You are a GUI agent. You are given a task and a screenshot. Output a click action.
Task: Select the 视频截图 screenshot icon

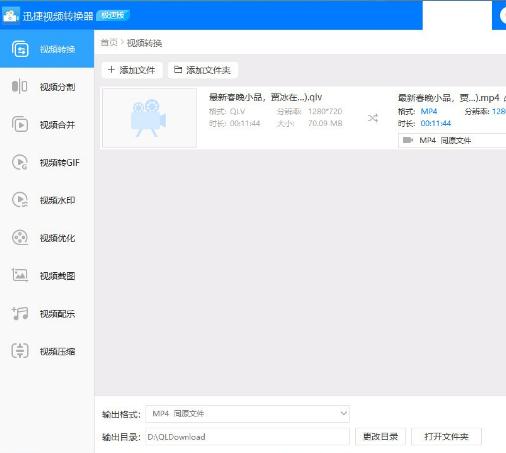pos(20,275)
